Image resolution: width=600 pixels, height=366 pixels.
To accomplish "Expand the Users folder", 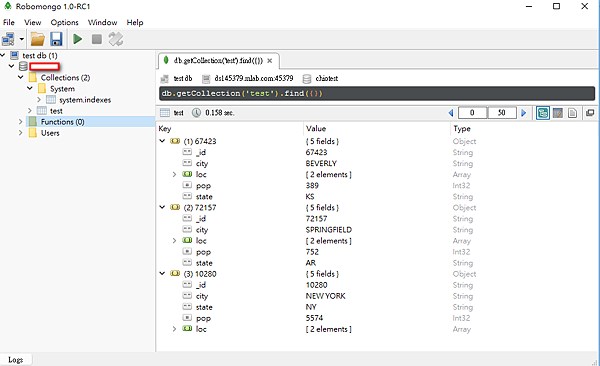I will coord(21,133).
